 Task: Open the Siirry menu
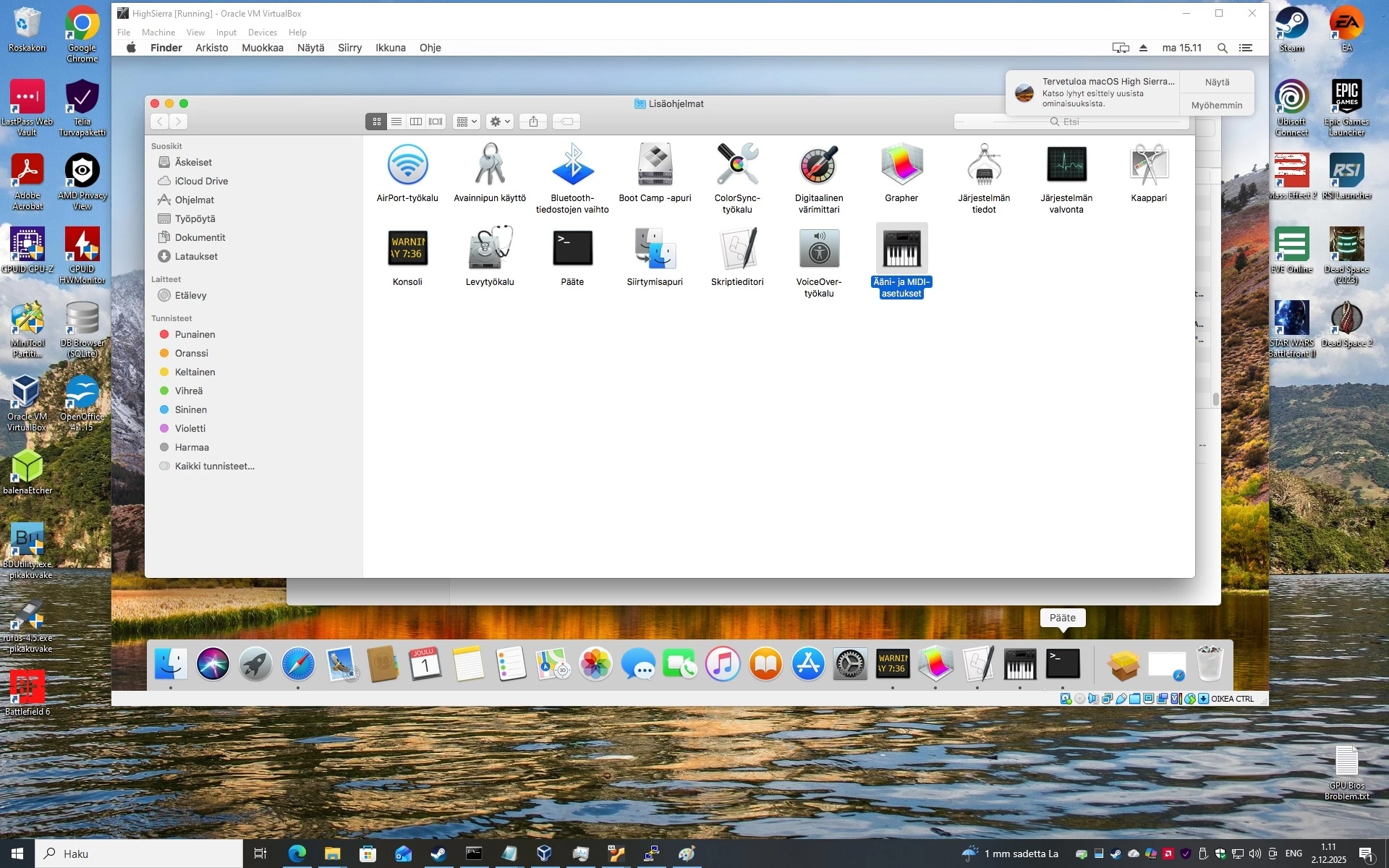349,48
